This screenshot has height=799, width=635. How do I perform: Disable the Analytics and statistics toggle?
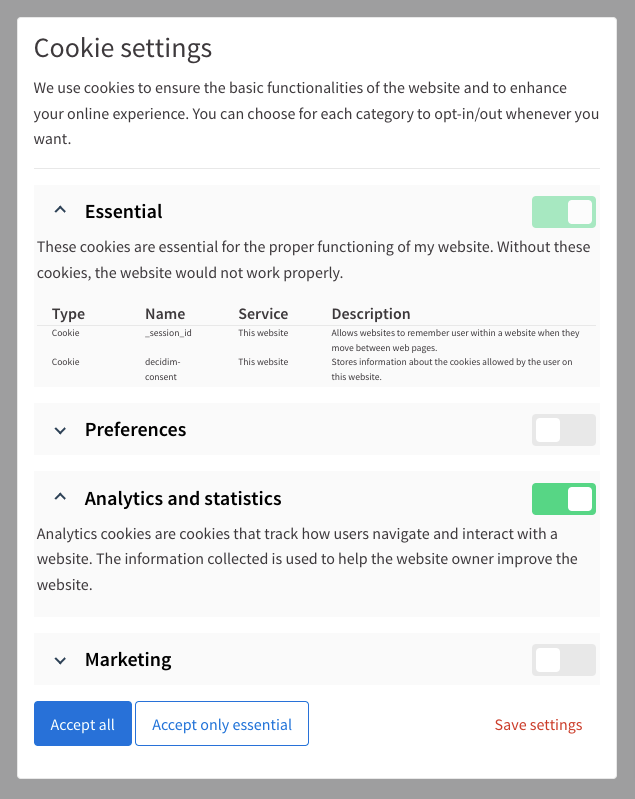[564, 499]
